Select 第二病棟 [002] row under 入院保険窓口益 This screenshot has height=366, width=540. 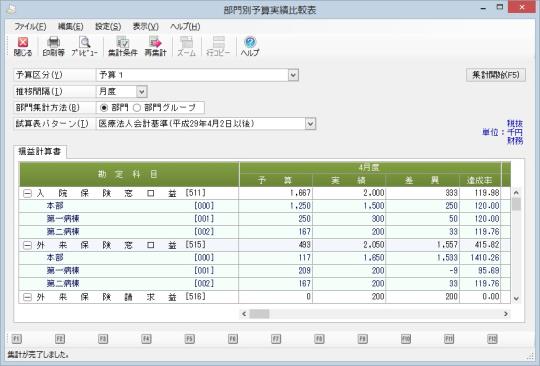point(264,232)
